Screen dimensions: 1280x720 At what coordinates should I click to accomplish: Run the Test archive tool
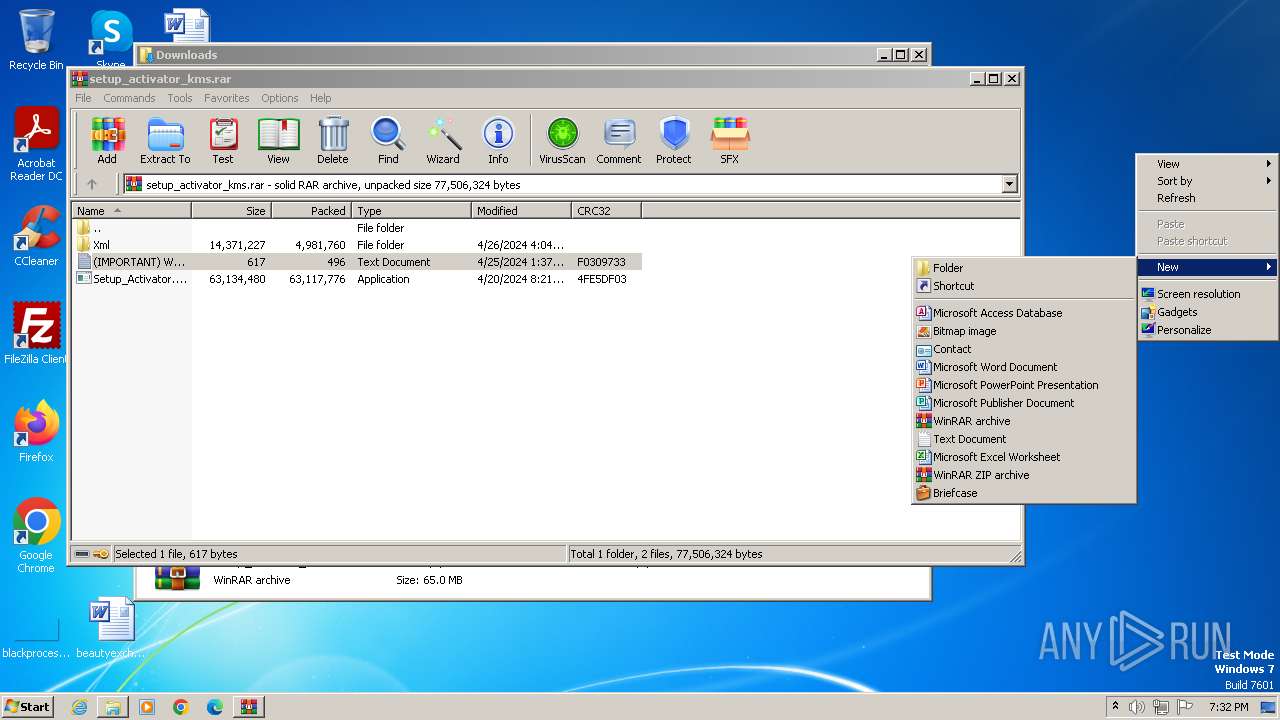(223, 140)
